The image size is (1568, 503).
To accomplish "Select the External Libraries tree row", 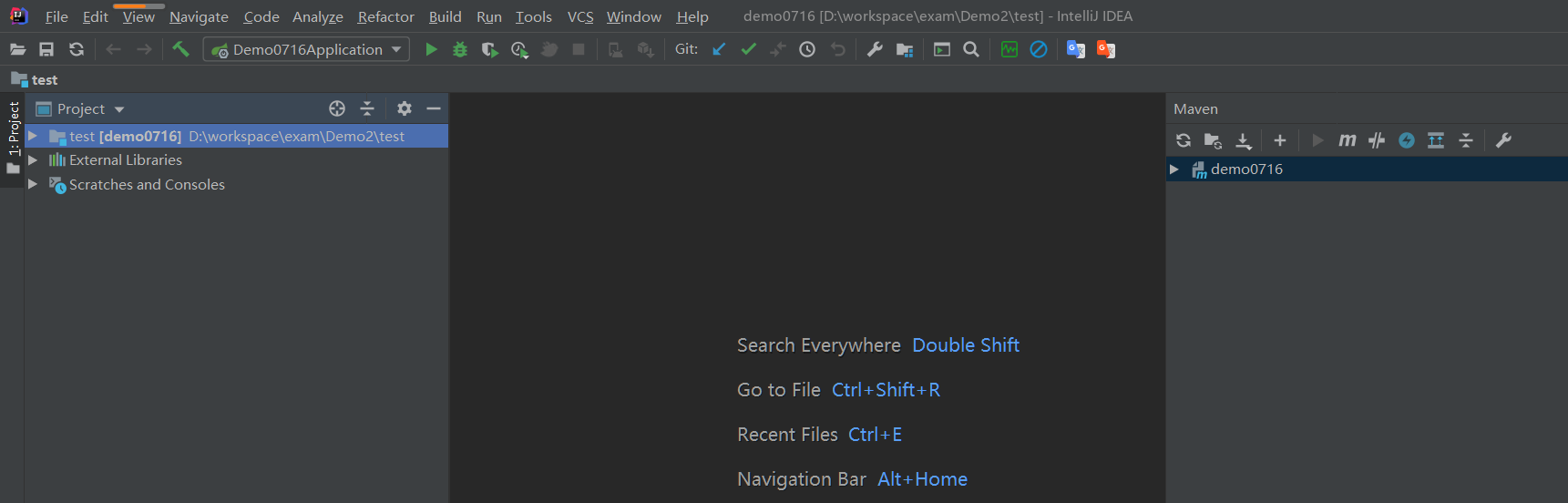I will pyautogui.click(x=237, y=159).
